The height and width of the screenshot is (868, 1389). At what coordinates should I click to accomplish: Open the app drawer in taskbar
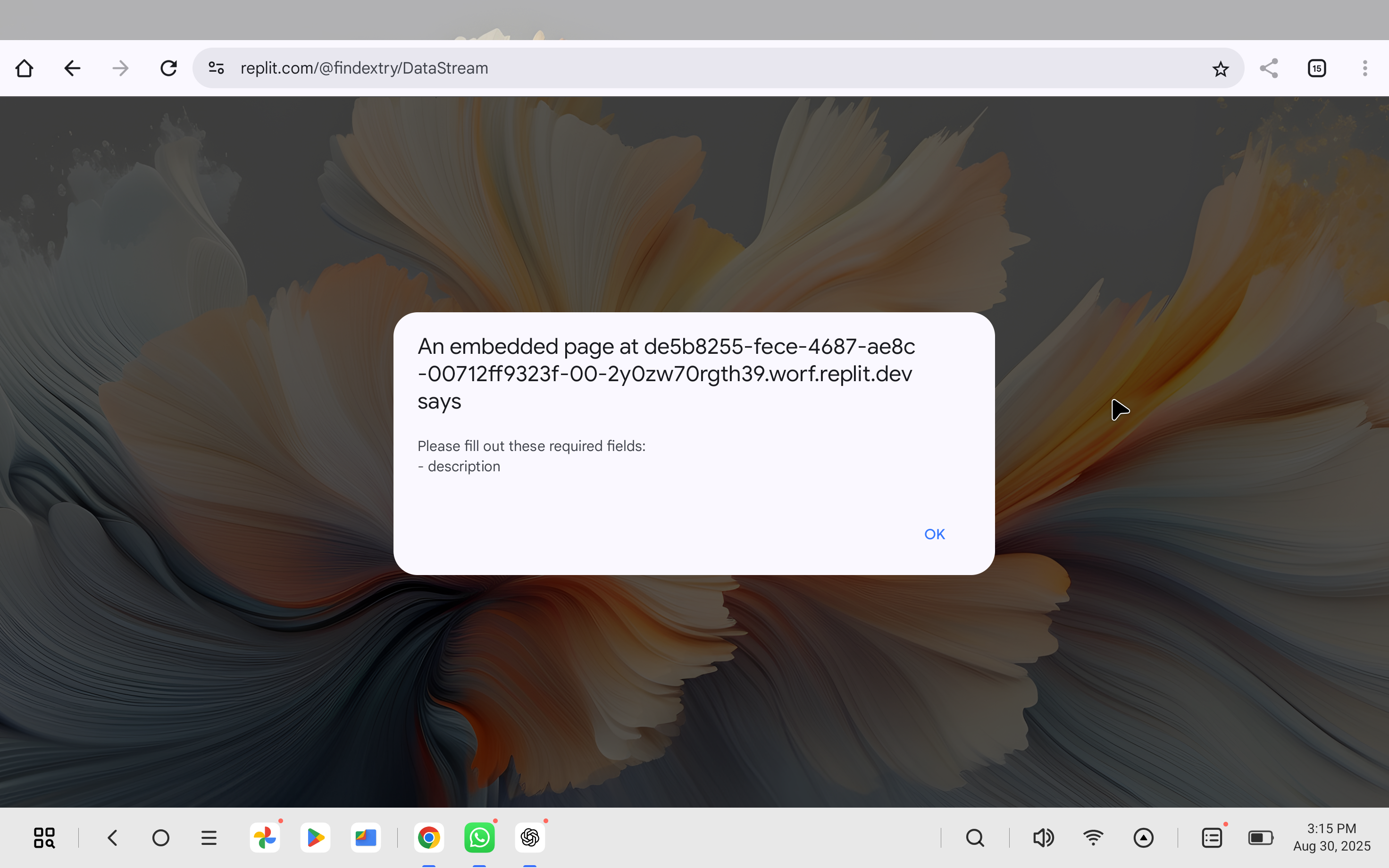(x=44, y=838)
